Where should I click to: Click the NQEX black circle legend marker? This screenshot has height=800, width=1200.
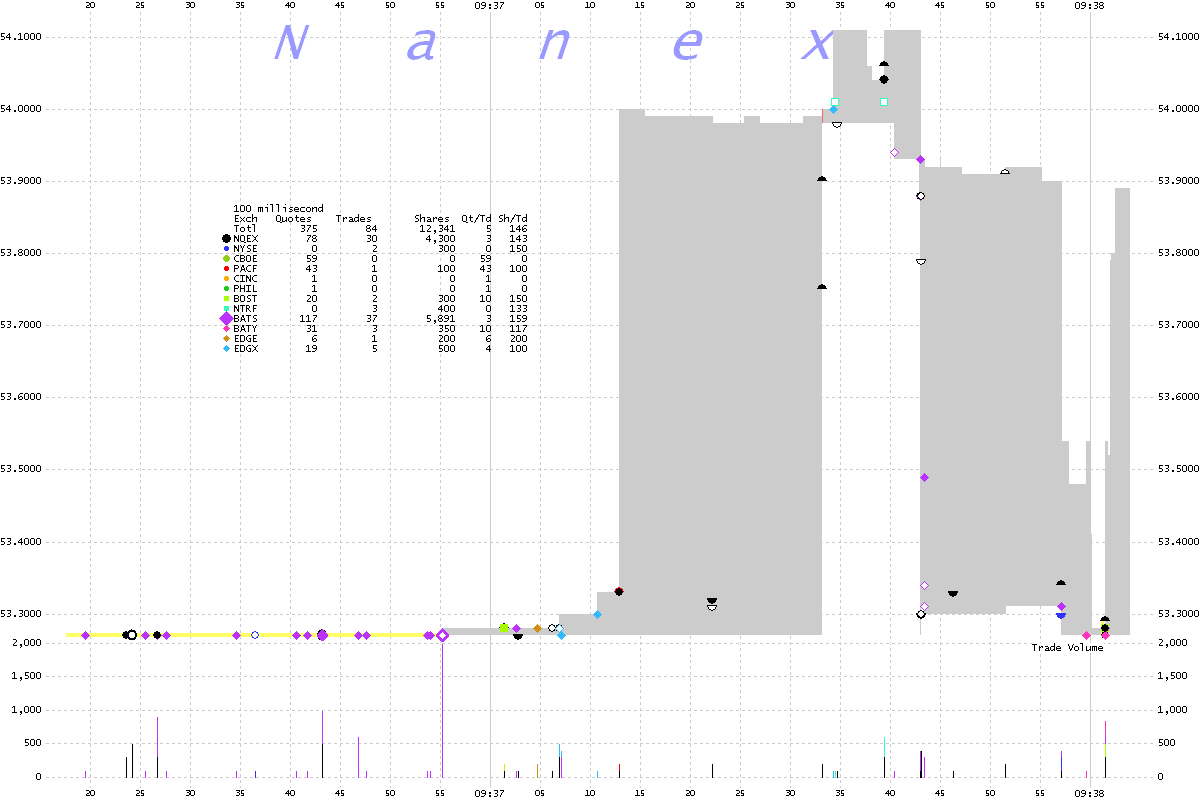pyautogui.click(x=227, y=239)
